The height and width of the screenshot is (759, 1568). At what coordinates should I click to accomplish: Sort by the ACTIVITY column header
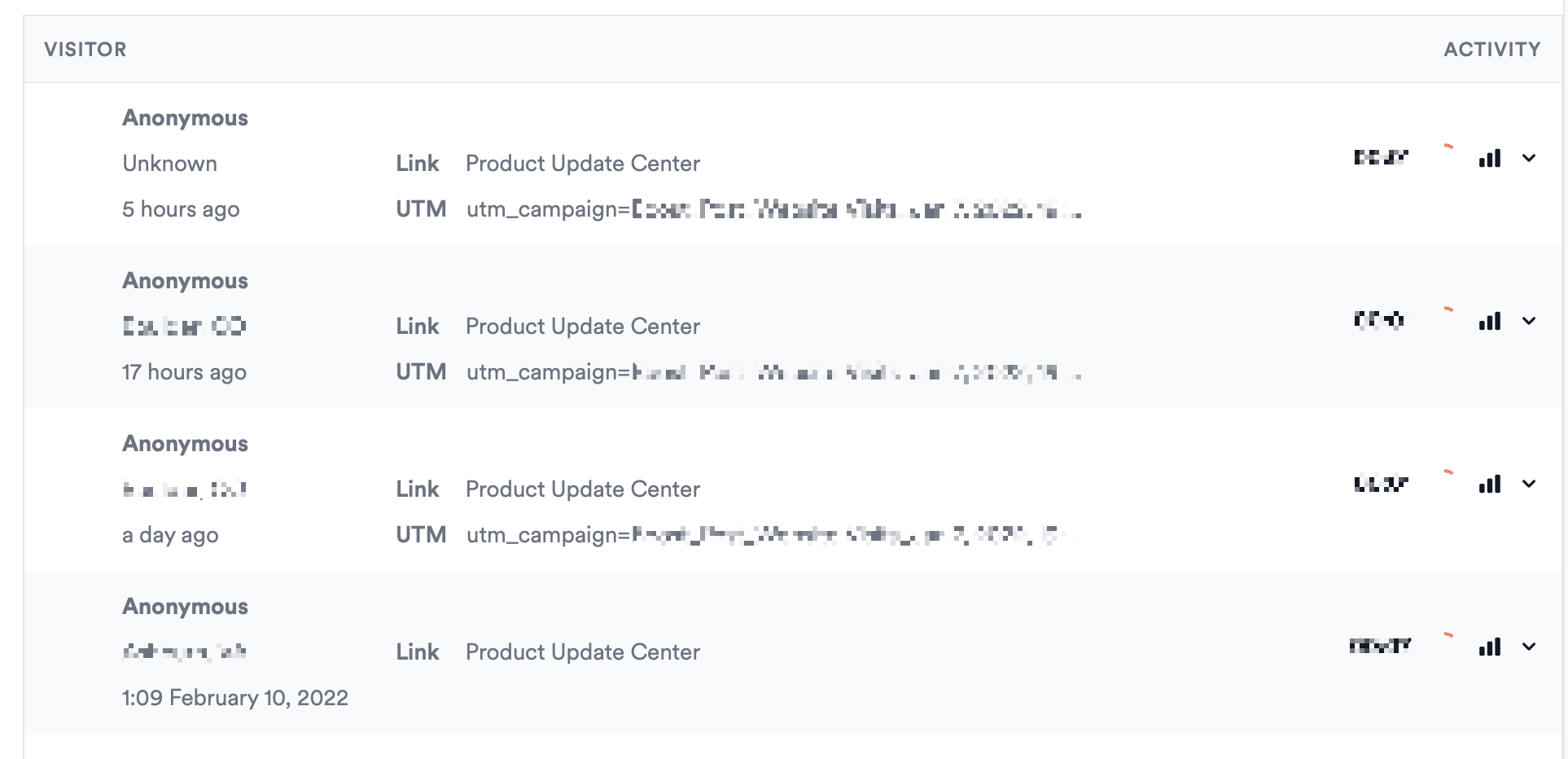coord(1491,50)
